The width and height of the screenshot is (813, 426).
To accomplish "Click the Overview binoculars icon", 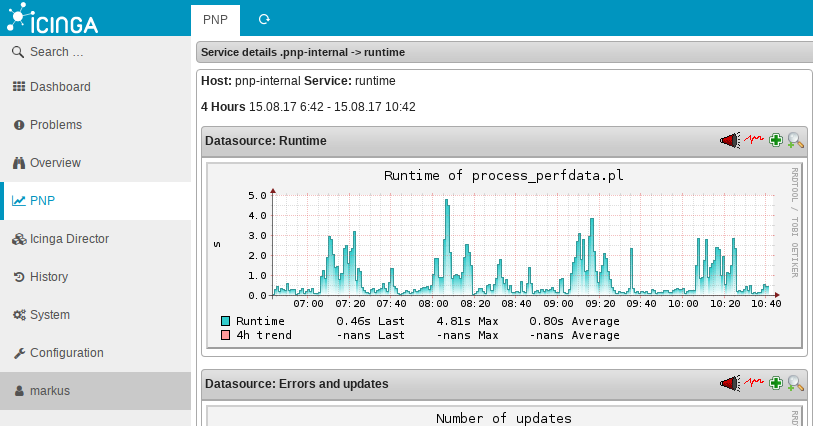I will tap(19, 163).
